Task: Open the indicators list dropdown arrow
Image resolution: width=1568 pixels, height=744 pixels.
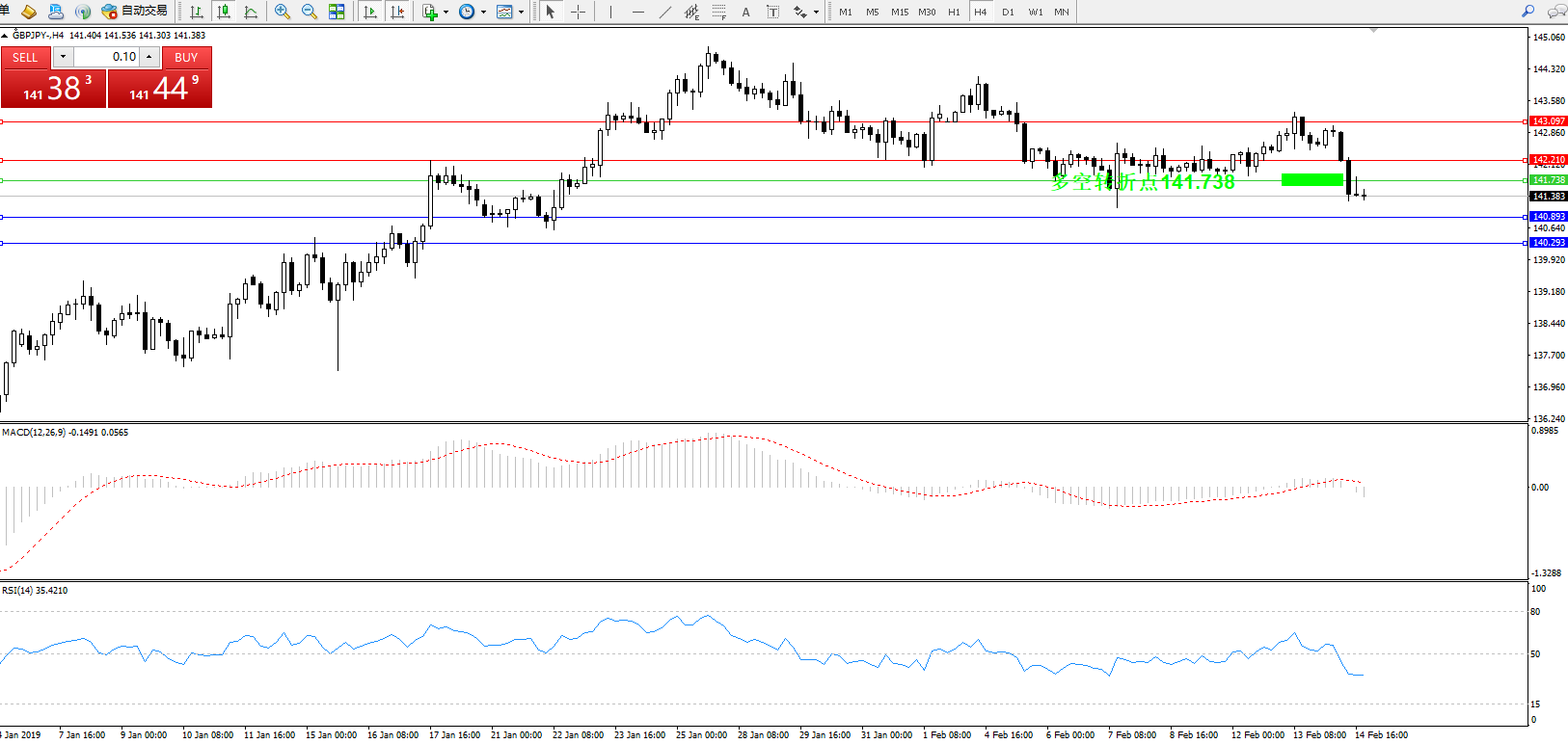Action: pos(446,13)
